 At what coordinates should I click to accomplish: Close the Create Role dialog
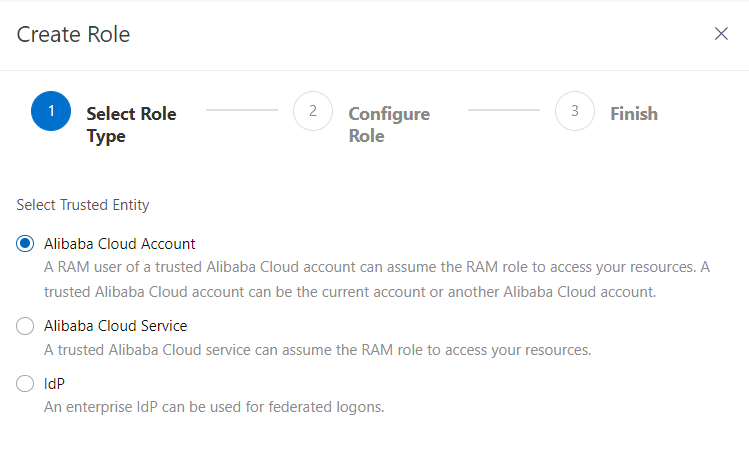[x=721, y=34]
